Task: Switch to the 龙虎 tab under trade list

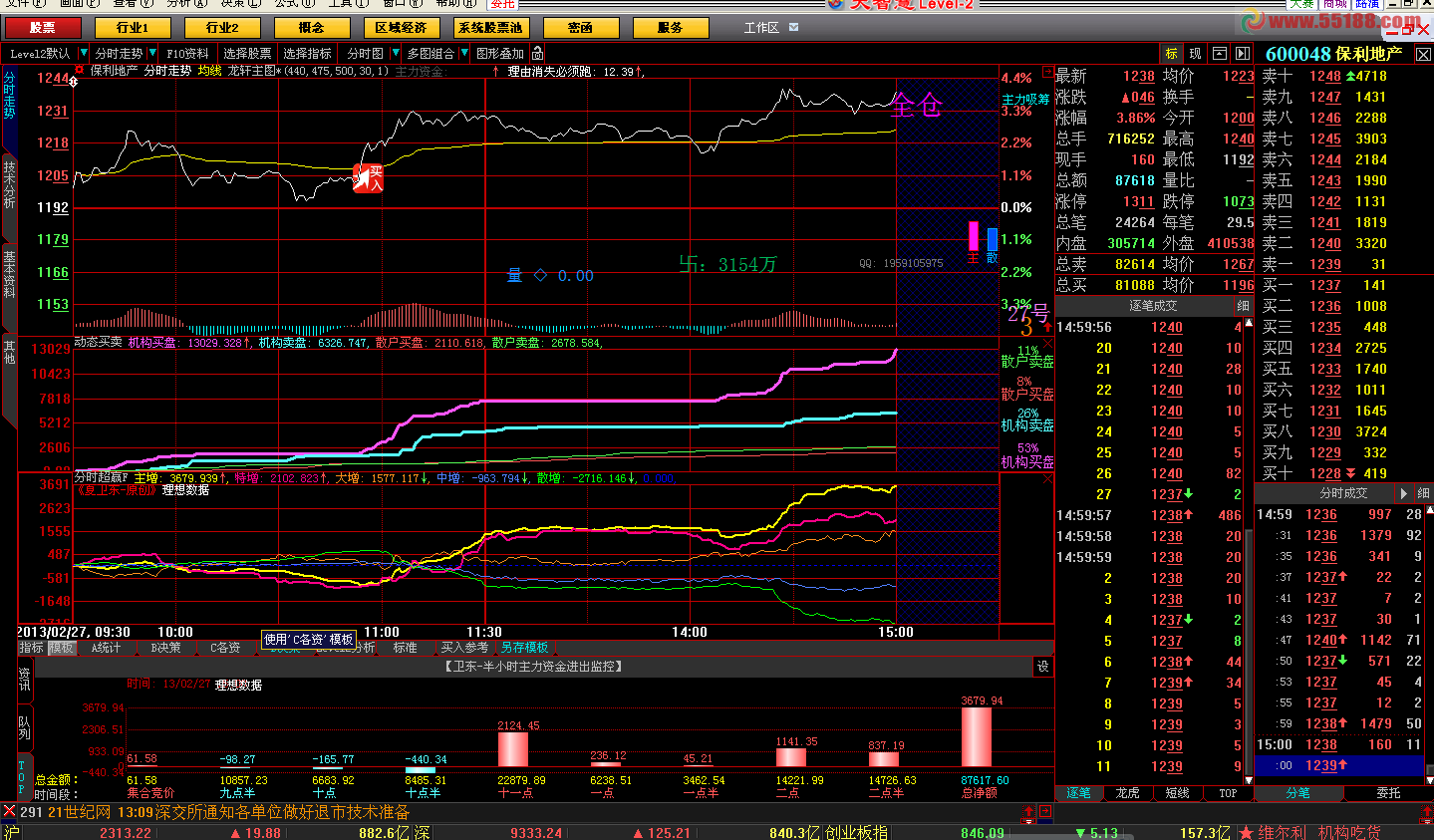Action: [1127, 793]
